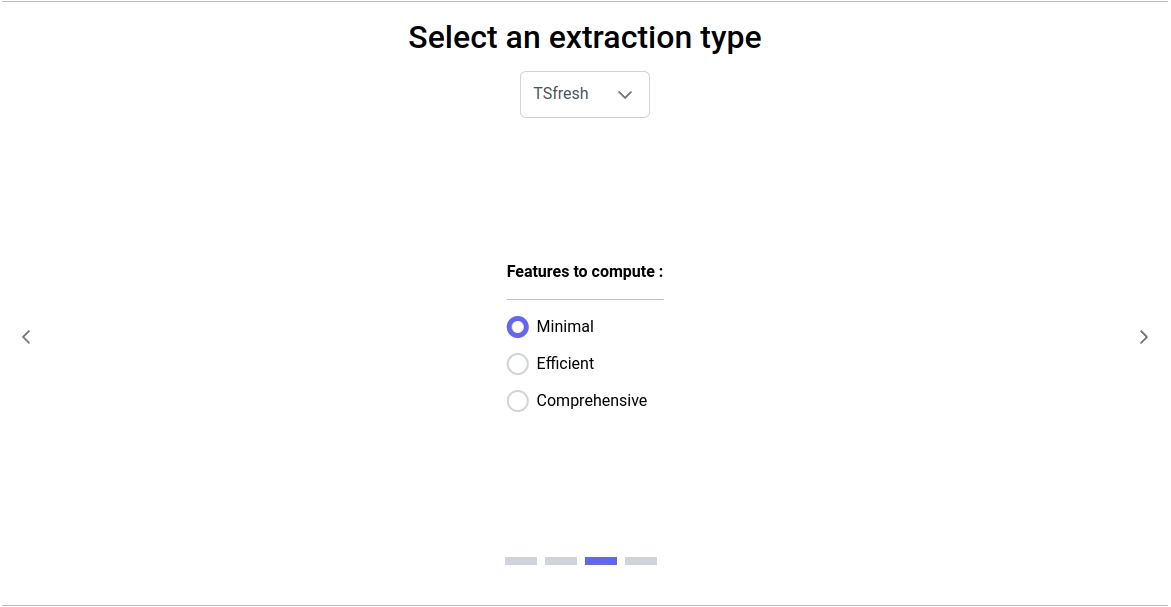
Task: Go to the previous carousel slide arrow
Action: click(26, 337)
